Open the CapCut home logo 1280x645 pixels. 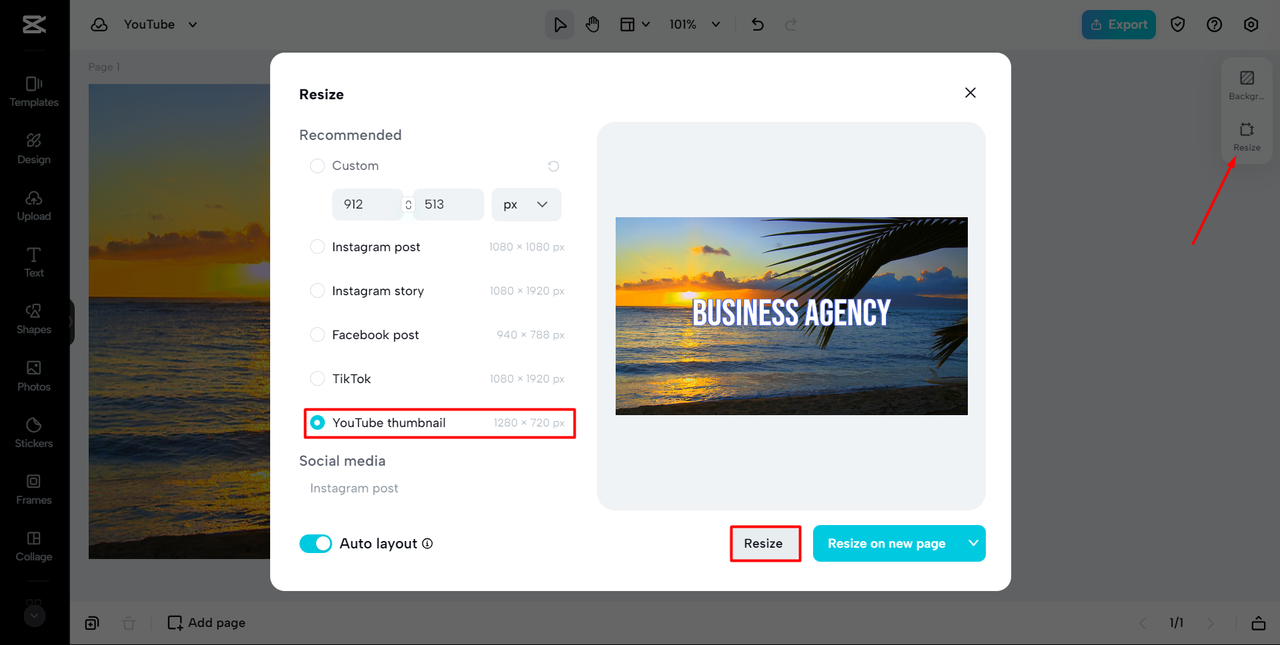click(x=34, y=24)
